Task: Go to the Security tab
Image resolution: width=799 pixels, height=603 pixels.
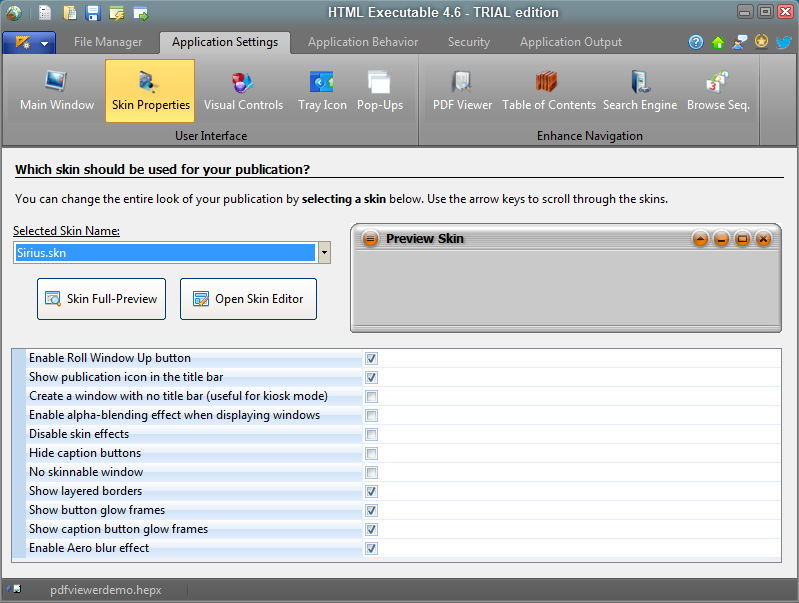Action: (469, 42)
